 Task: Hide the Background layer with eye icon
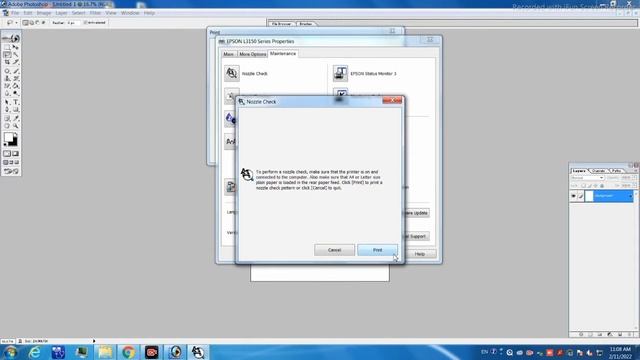tap(573, 196)
